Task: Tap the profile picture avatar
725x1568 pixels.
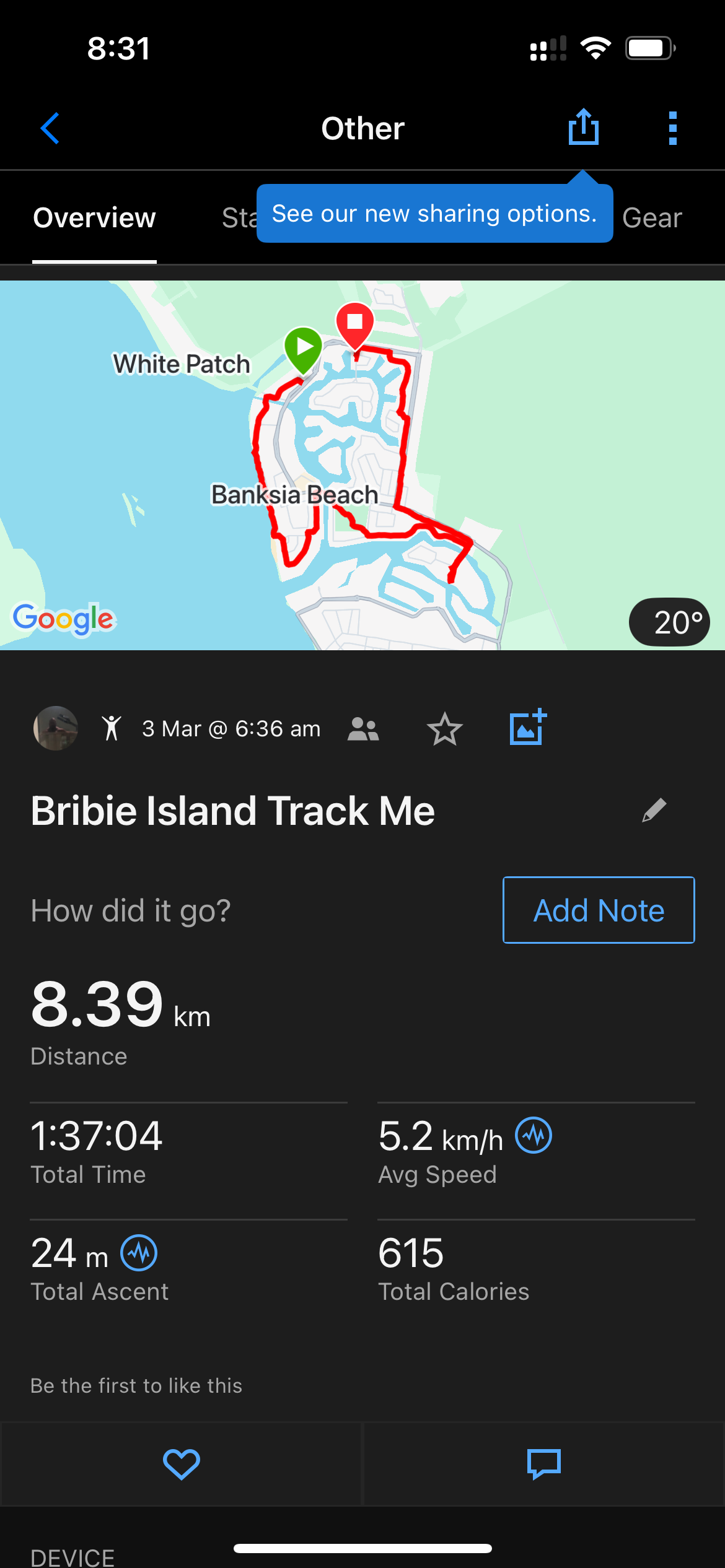Action: [x=56, y=728]
